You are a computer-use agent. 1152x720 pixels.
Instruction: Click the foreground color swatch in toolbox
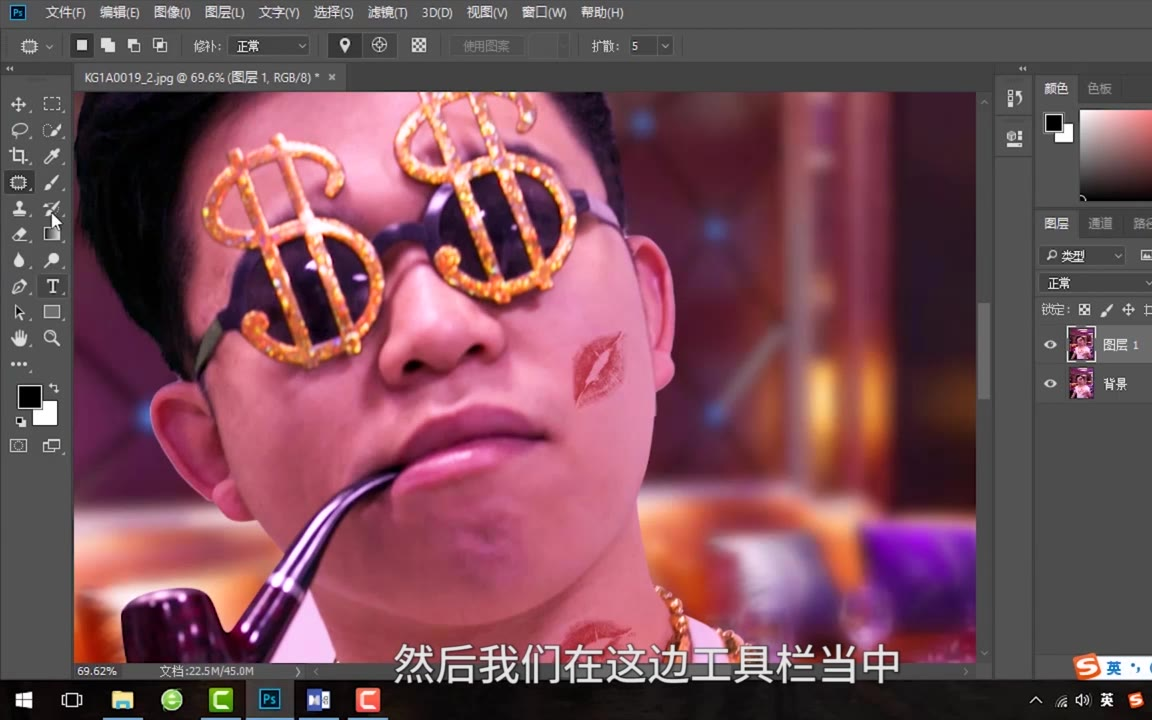point(29,397)
